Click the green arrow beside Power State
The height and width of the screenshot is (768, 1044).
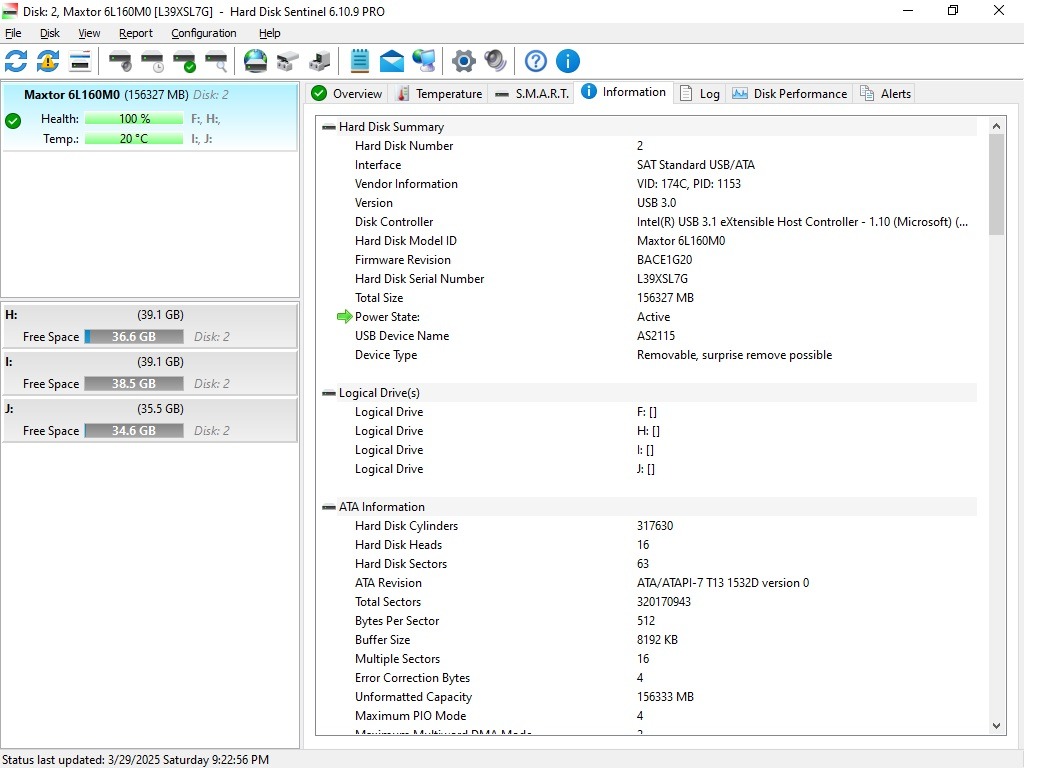(x=344, y=316)
